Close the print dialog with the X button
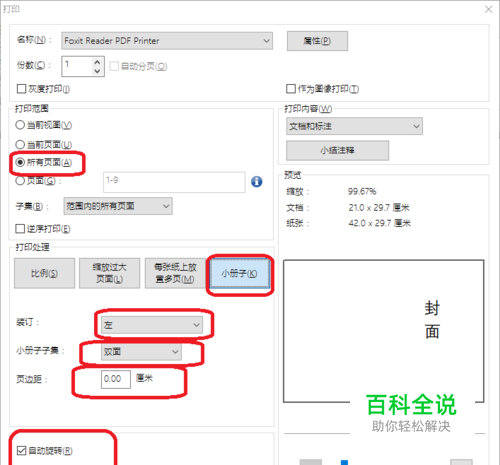Image resolution: width=500 pixels, height=465 pixels. [x=489, y=9]
